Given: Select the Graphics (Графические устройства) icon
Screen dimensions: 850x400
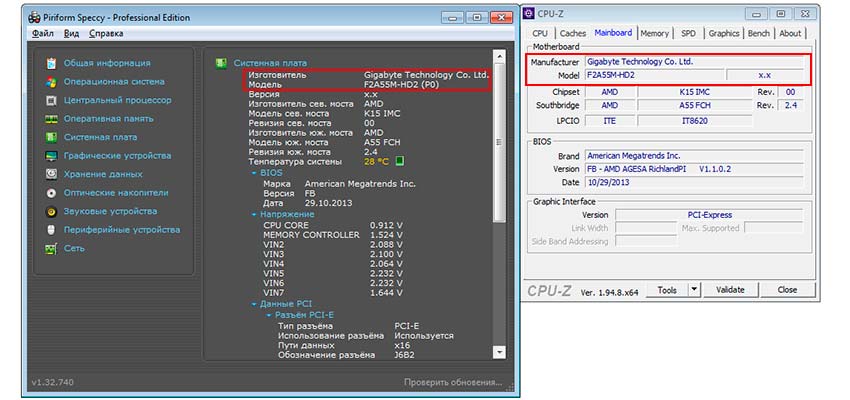Looking at the screenshot, I should [x=51, y=156].
